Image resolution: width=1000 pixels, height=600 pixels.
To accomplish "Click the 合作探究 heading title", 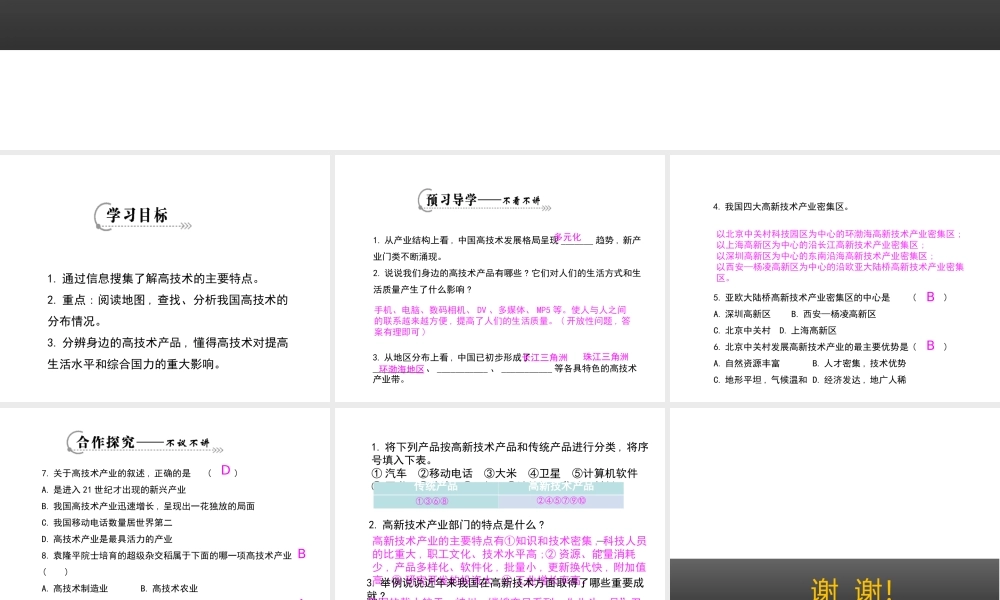I will (105, 442).
